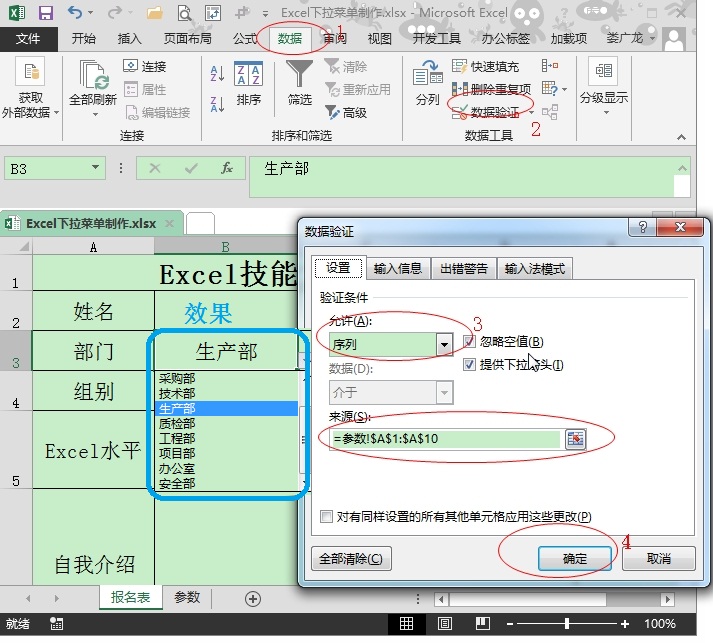Switch to Normal view in status bar
This screenshot has height=643, width=713.
point(407,623)
